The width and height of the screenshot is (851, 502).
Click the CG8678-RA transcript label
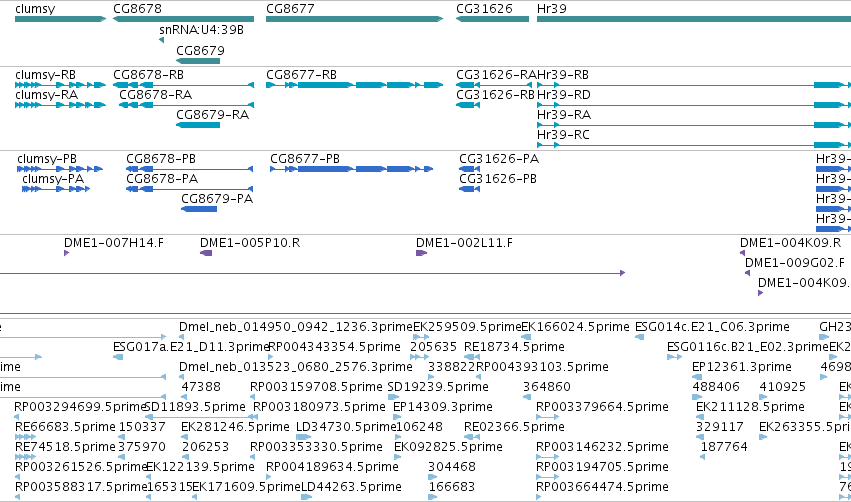click(x=156, y=95)
